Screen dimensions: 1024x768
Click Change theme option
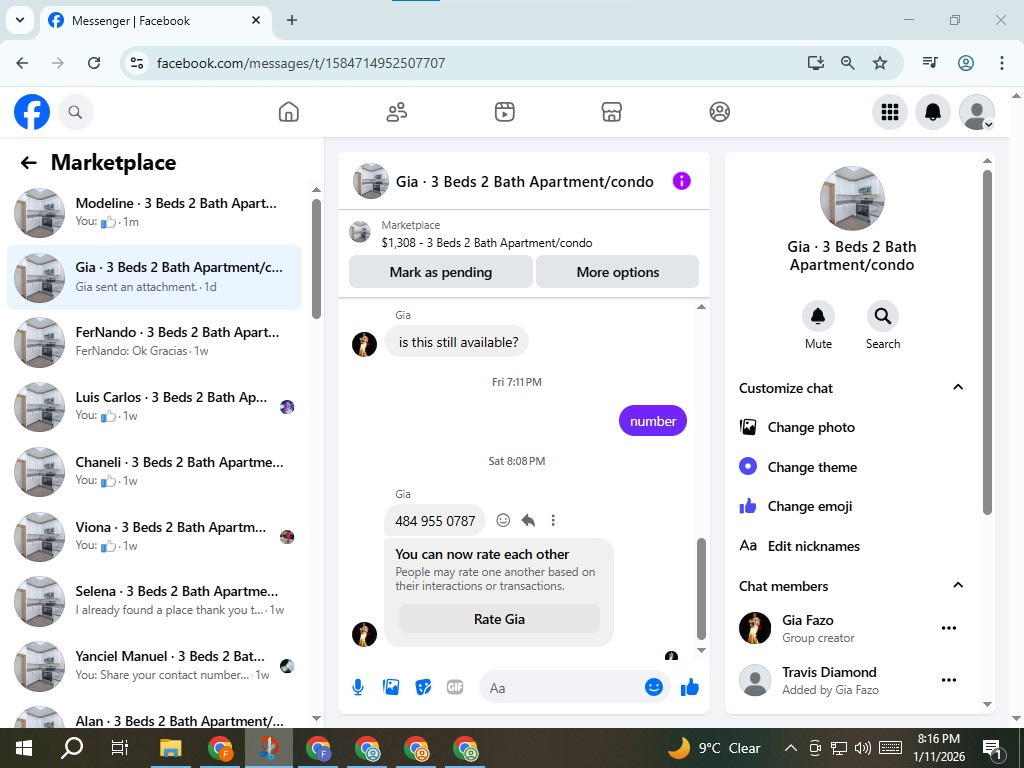(x=812, y=467)
